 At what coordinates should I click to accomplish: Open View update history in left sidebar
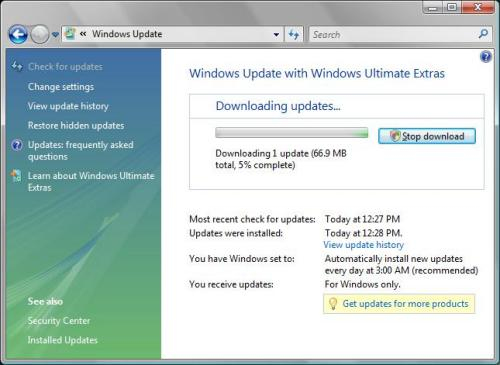coord(68,106)
